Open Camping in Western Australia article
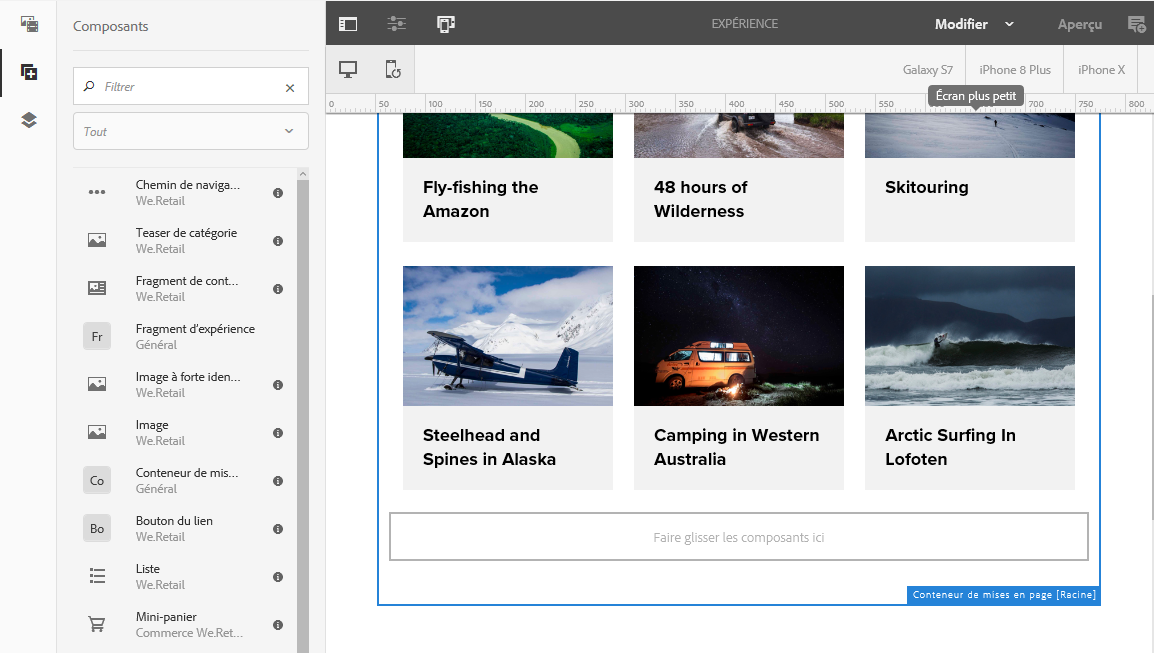The width and height of the screenshot is (1154, 653). pos(737,447)
